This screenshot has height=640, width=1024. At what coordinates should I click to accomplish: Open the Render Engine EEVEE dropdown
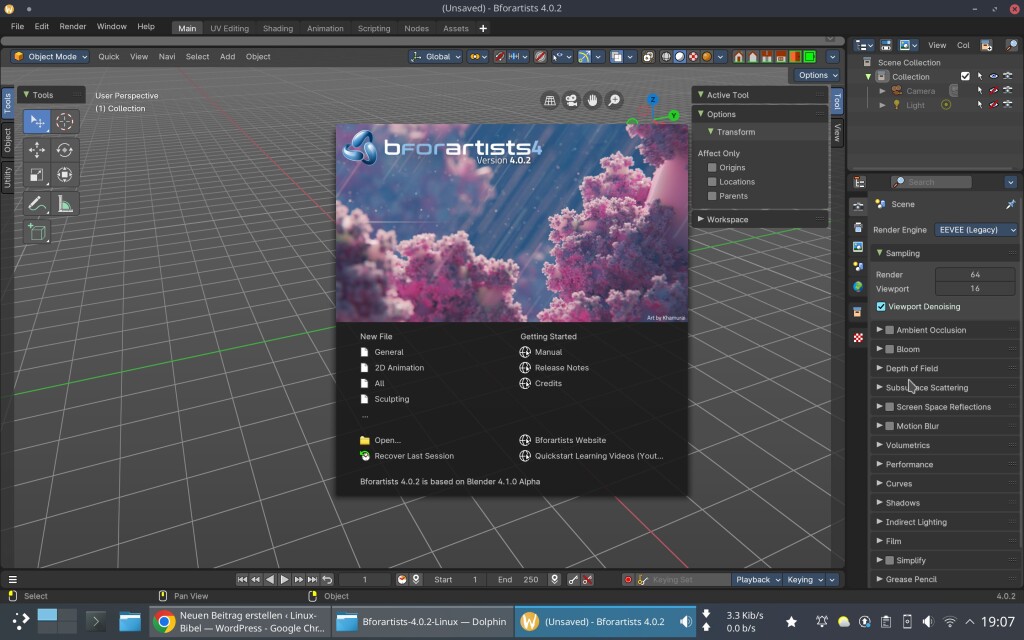click(976, 230)
